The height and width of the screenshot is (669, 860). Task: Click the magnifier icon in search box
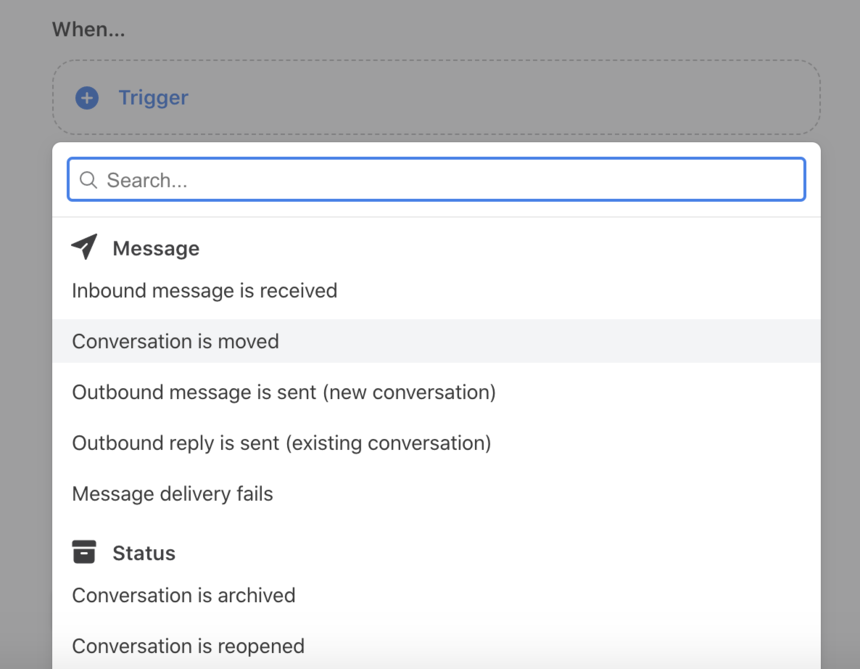88,180
